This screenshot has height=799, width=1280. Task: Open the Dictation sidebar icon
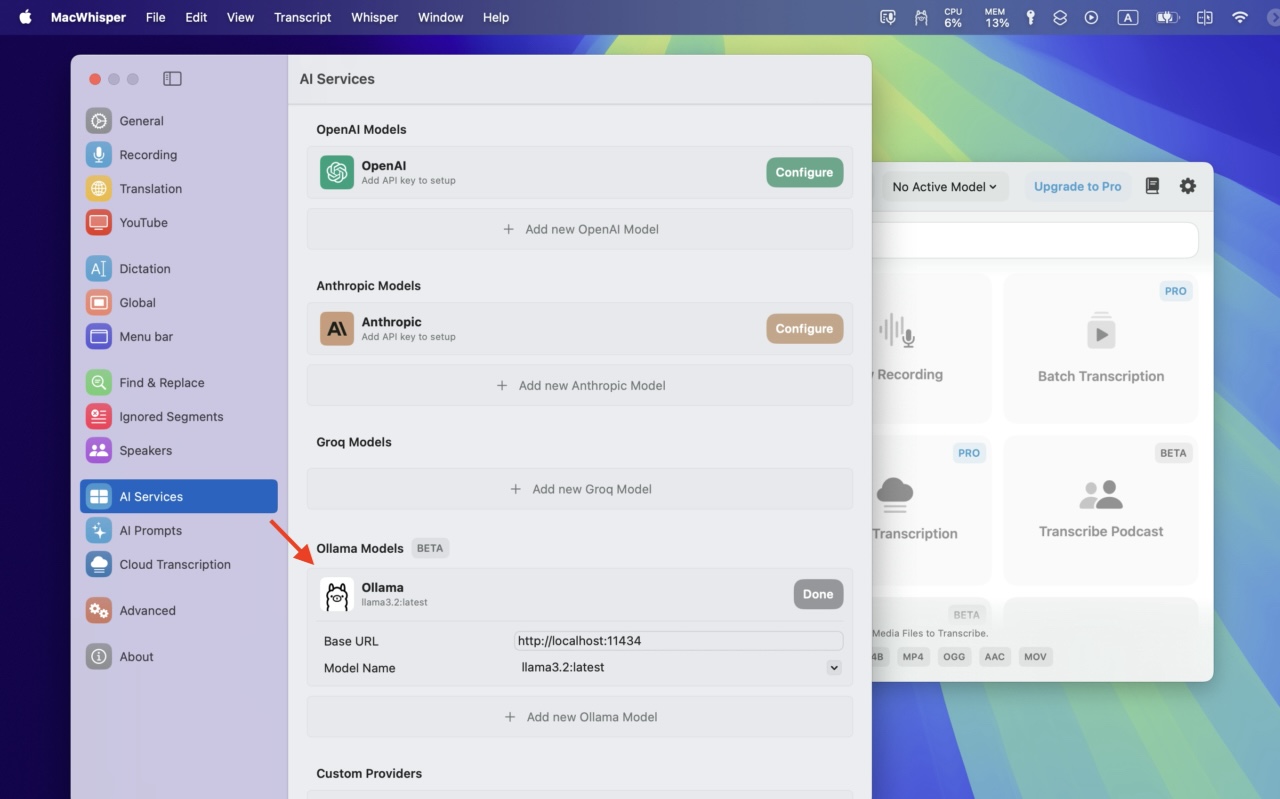point(98,269)
